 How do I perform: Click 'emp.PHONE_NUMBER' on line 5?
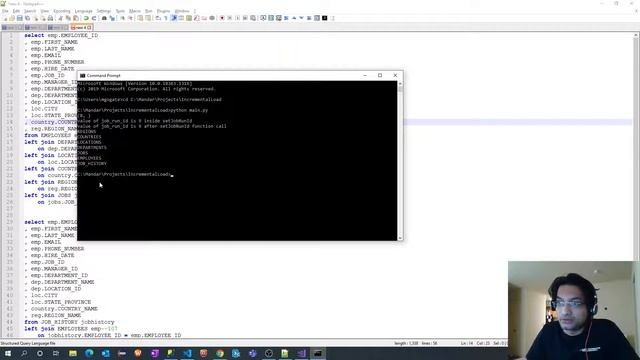point(57,62)
